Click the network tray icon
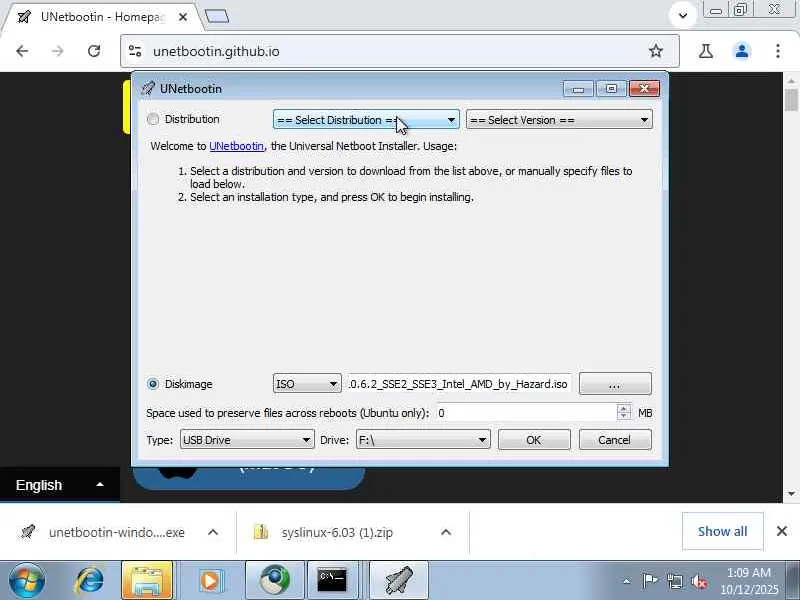 pyautogui.click(x=674, y=581)
